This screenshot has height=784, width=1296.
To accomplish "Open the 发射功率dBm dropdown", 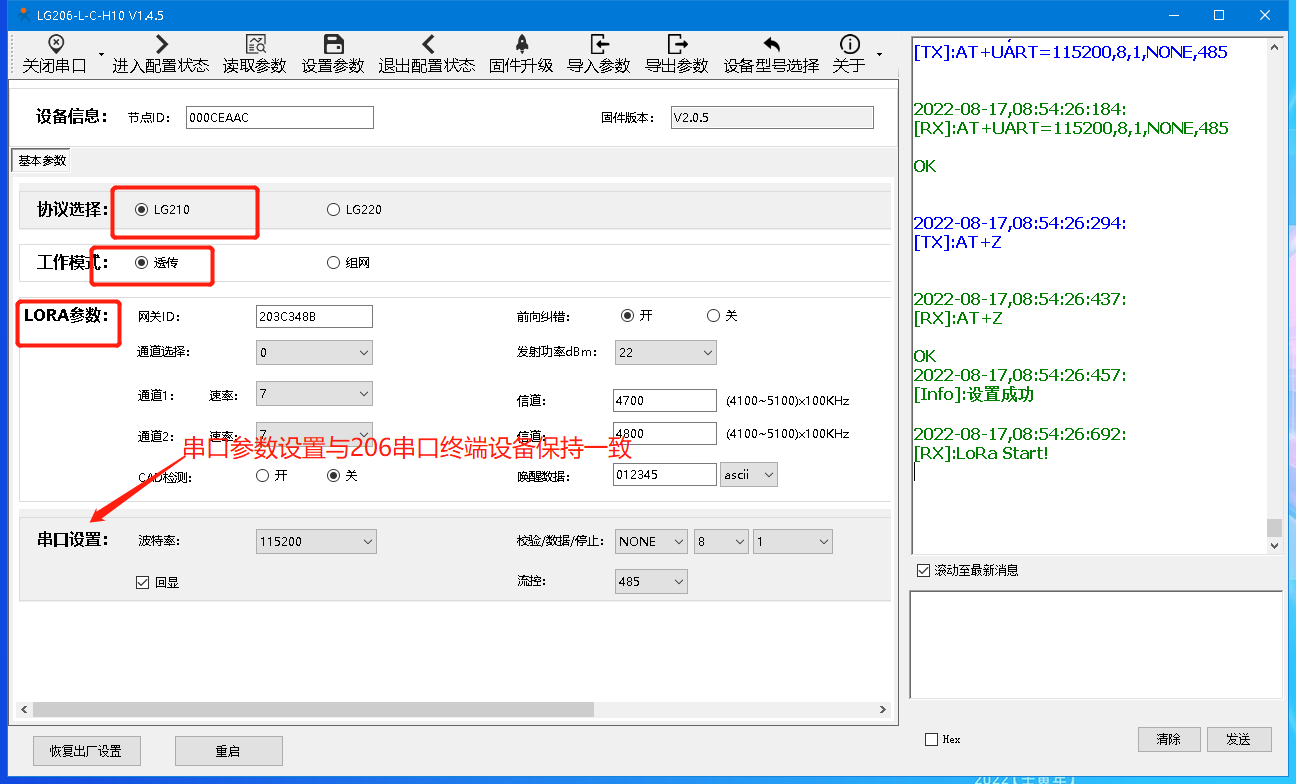I will pyautogui.click(x=665, y=352).
